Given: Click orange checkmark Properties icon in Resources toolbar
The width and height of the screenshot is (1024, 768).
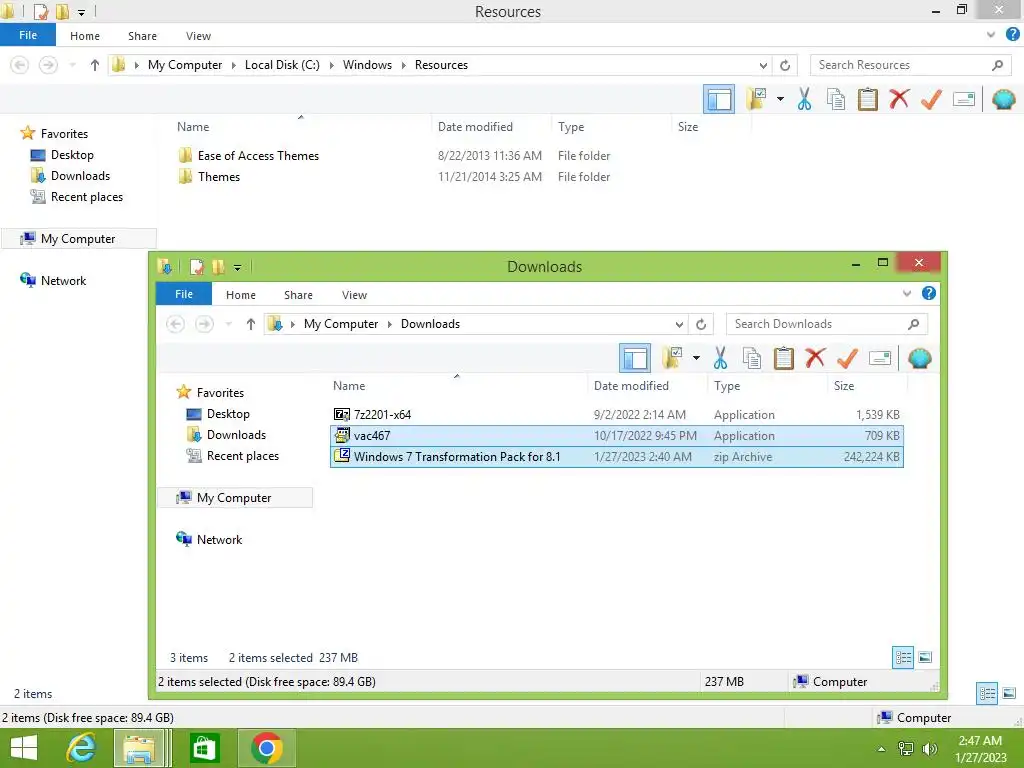Looking at the screenshot, I should 931,99.
